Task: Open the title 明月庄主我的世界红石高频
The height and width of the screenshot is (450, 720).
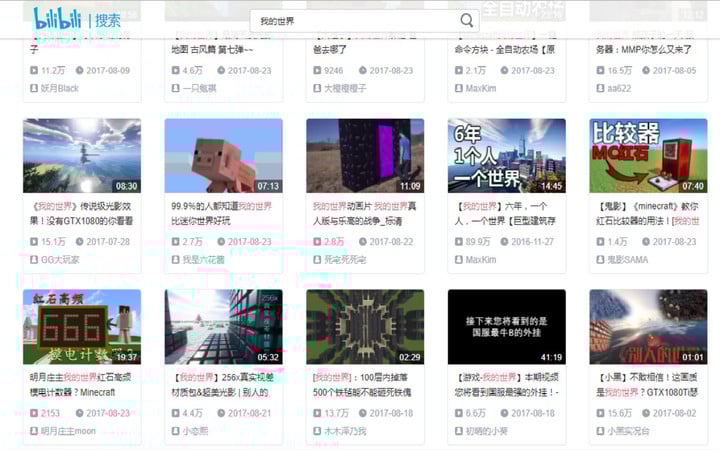Action: pos(80,385)
